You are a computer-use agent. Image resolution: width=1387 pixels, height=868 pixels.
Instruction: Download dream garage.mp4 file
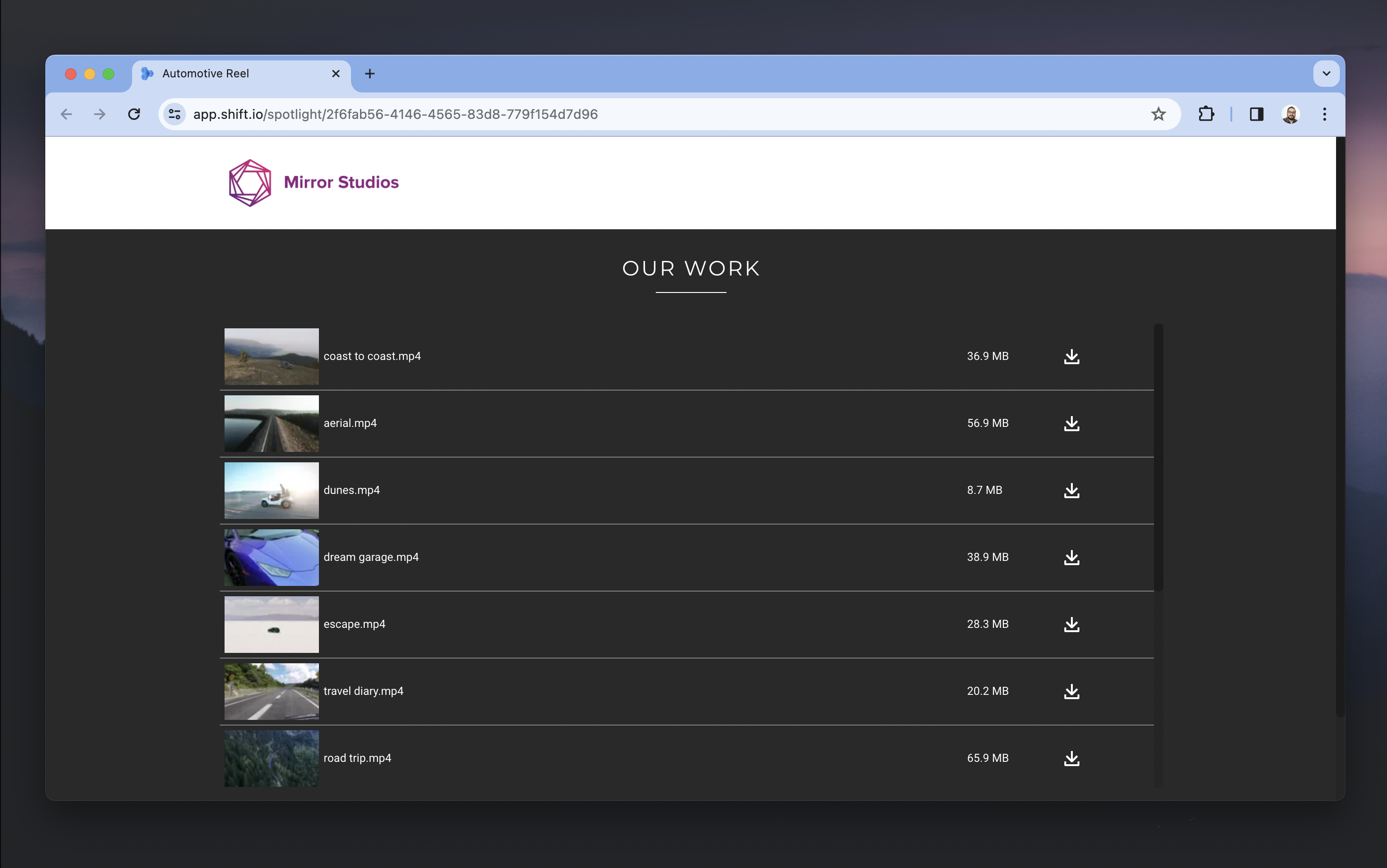tap(1071, 558)
